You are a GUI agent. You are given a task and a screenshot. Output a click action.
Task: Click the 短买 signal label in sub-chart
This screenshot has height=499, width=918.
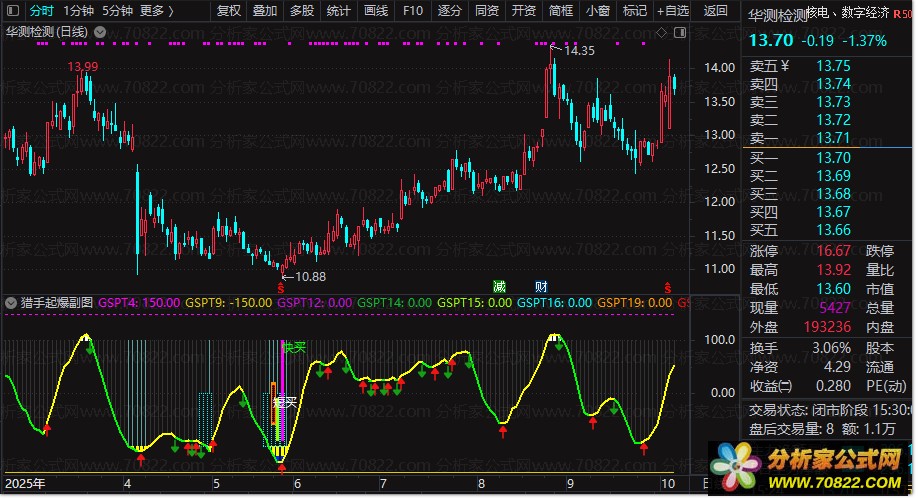pyautogui.click(x=285, y=402)
